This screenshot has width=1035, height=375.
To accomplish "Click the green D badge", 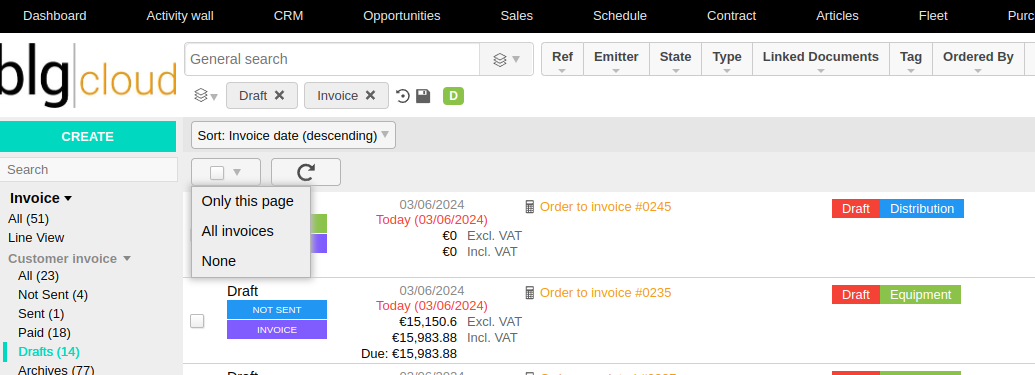I will [453, 96].
